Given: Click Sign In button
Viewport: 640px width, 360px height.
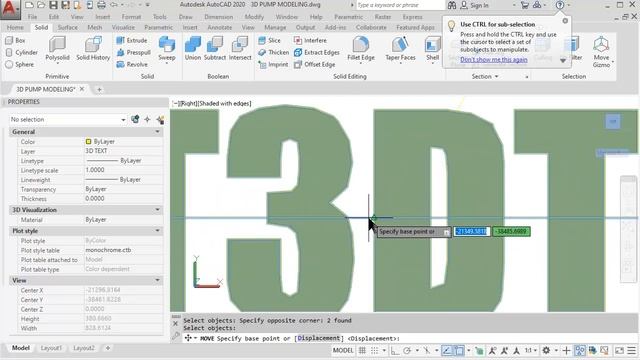Looking at the screenshot, I should point(474,5).
